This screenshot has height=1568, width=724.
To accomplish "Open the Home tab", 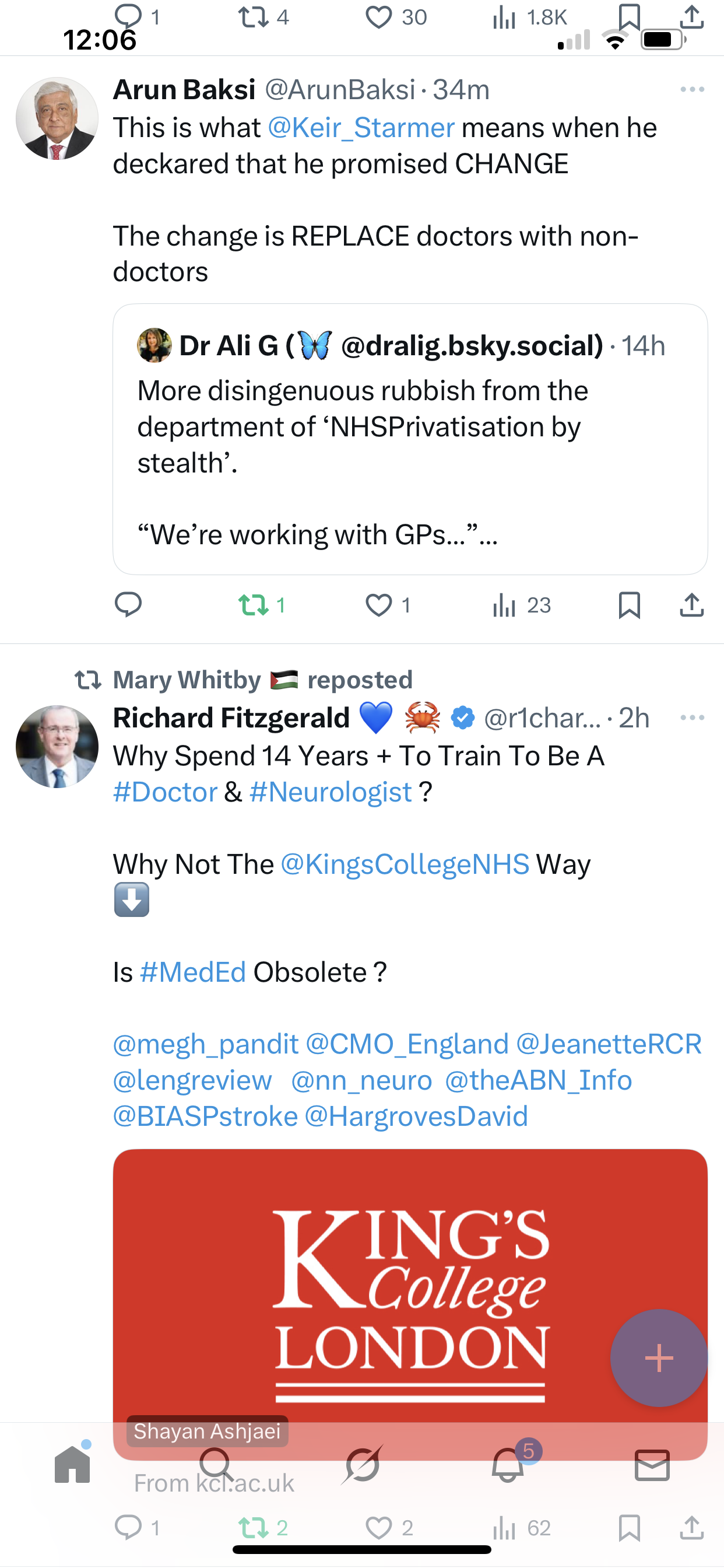I will (x=72, y=1465).
